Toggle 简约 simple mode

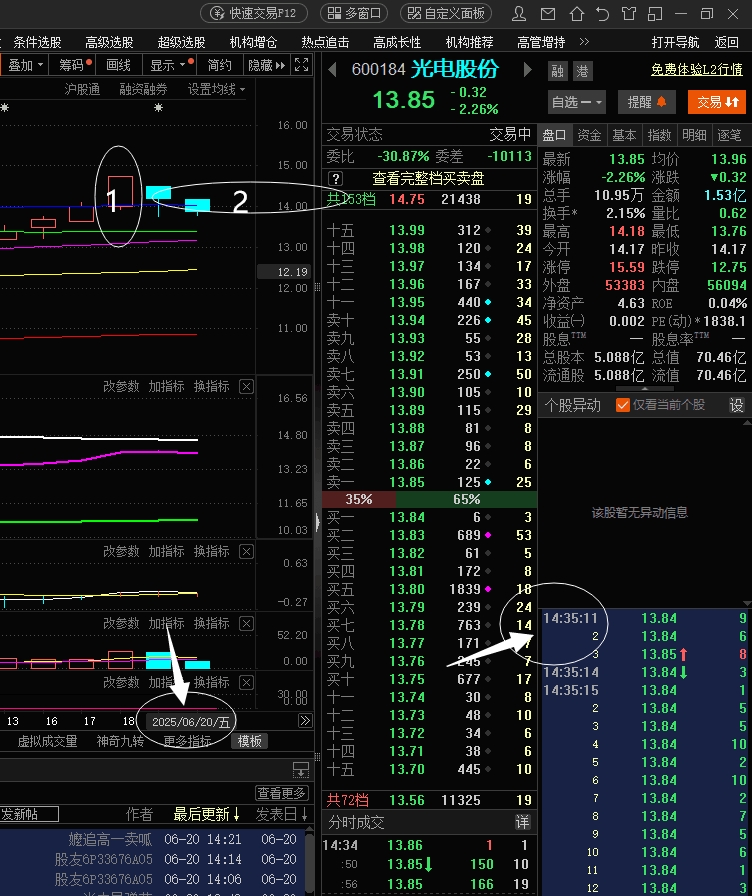pos(219,65)
